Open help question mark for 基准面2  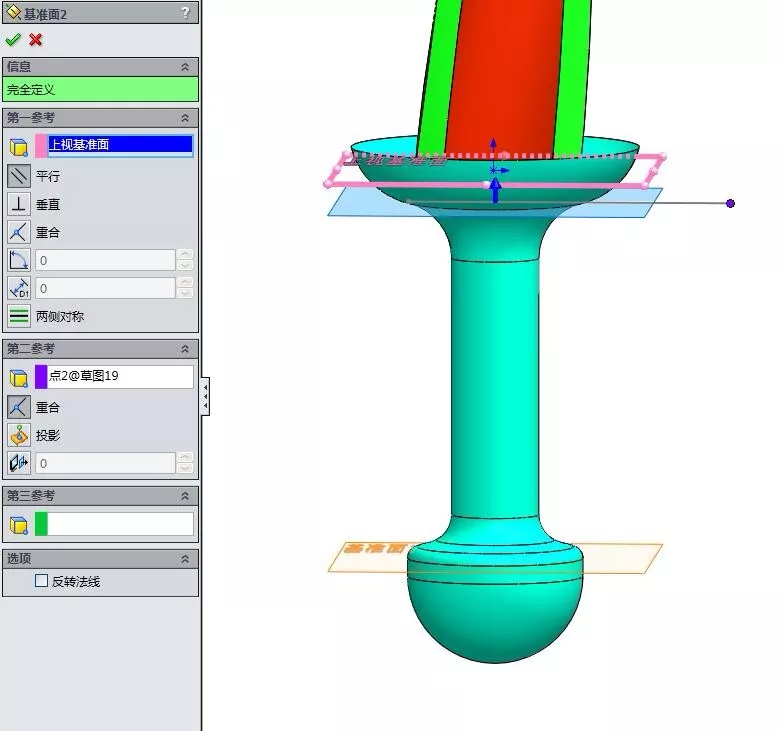[x=185, y=12]
